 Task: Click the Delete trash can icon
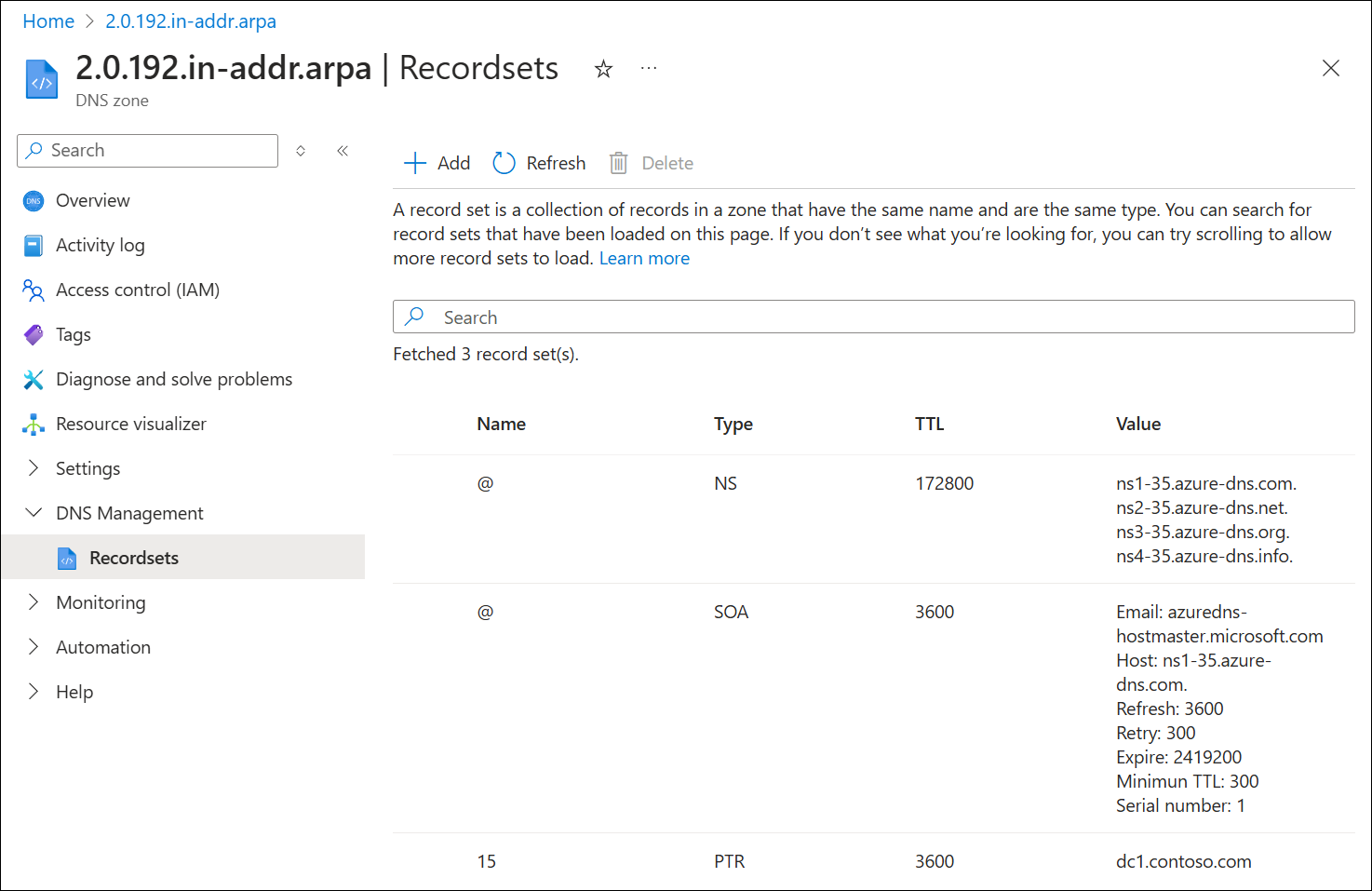618,163
